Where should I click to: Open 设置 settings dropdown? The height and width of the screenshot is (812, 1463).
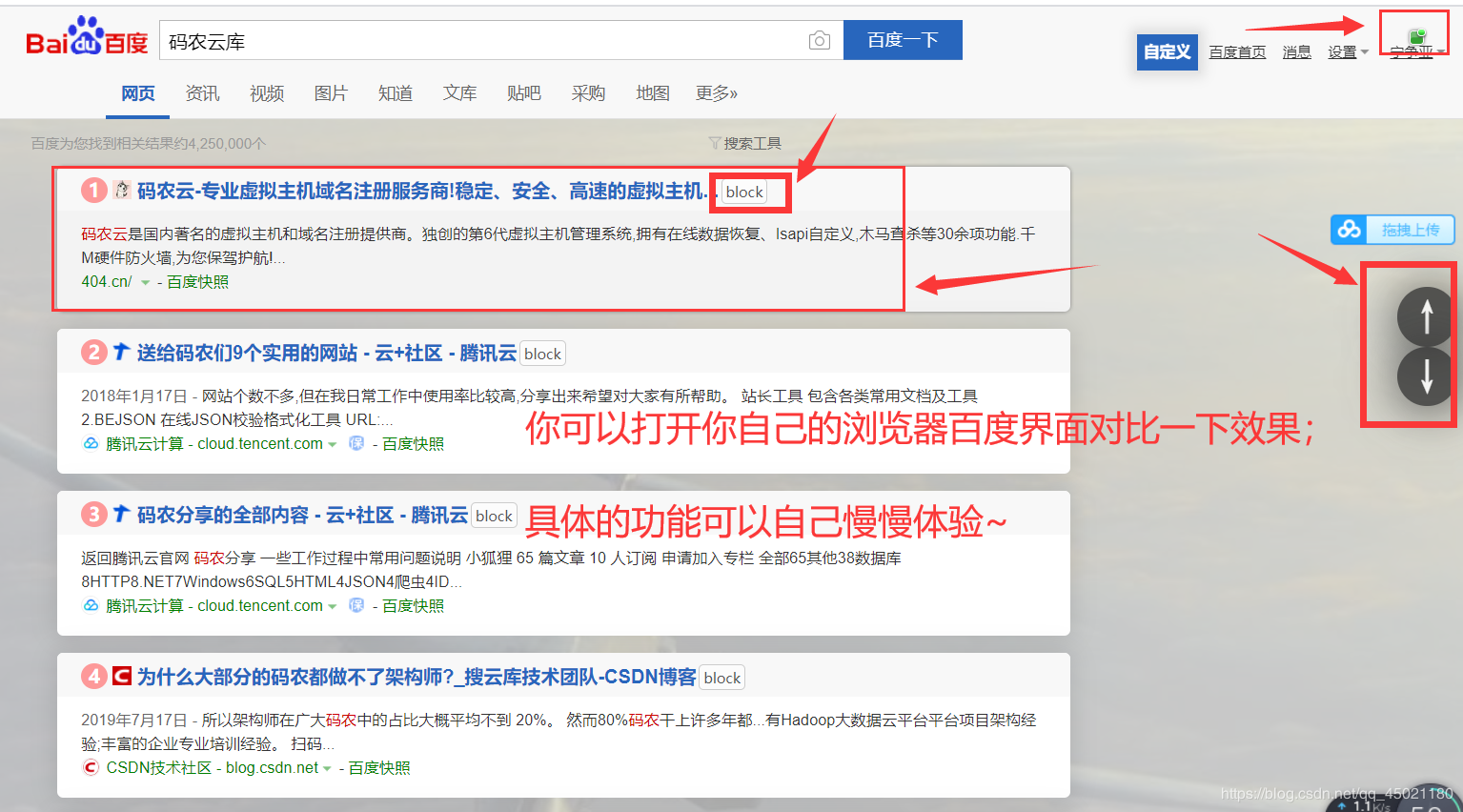1348,52
